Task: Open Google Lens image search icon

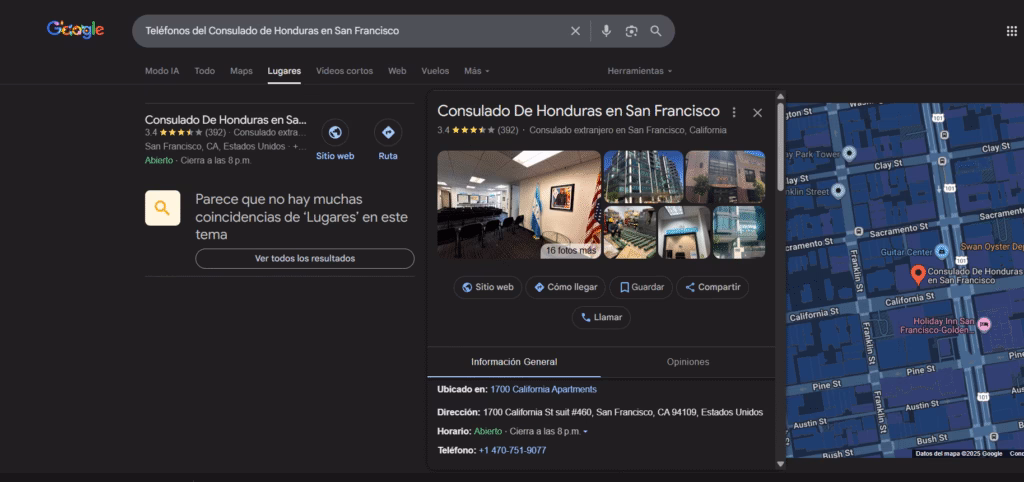Action: 631,31
